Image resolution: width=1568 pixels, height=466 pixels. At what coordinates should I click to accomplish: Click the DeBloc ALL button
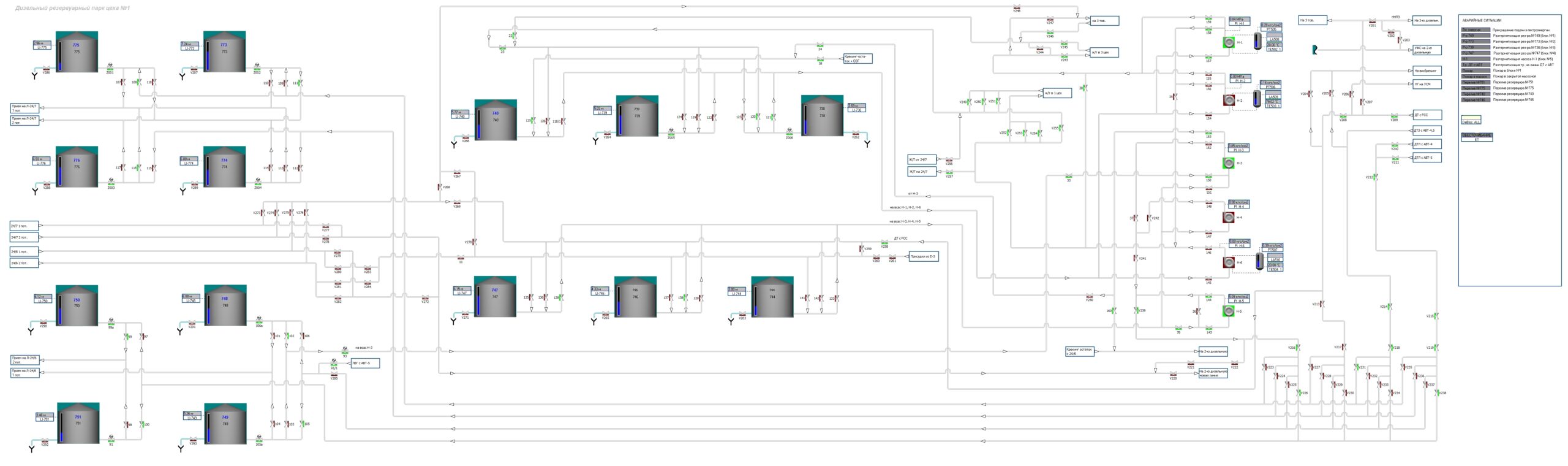point(1471,120)
